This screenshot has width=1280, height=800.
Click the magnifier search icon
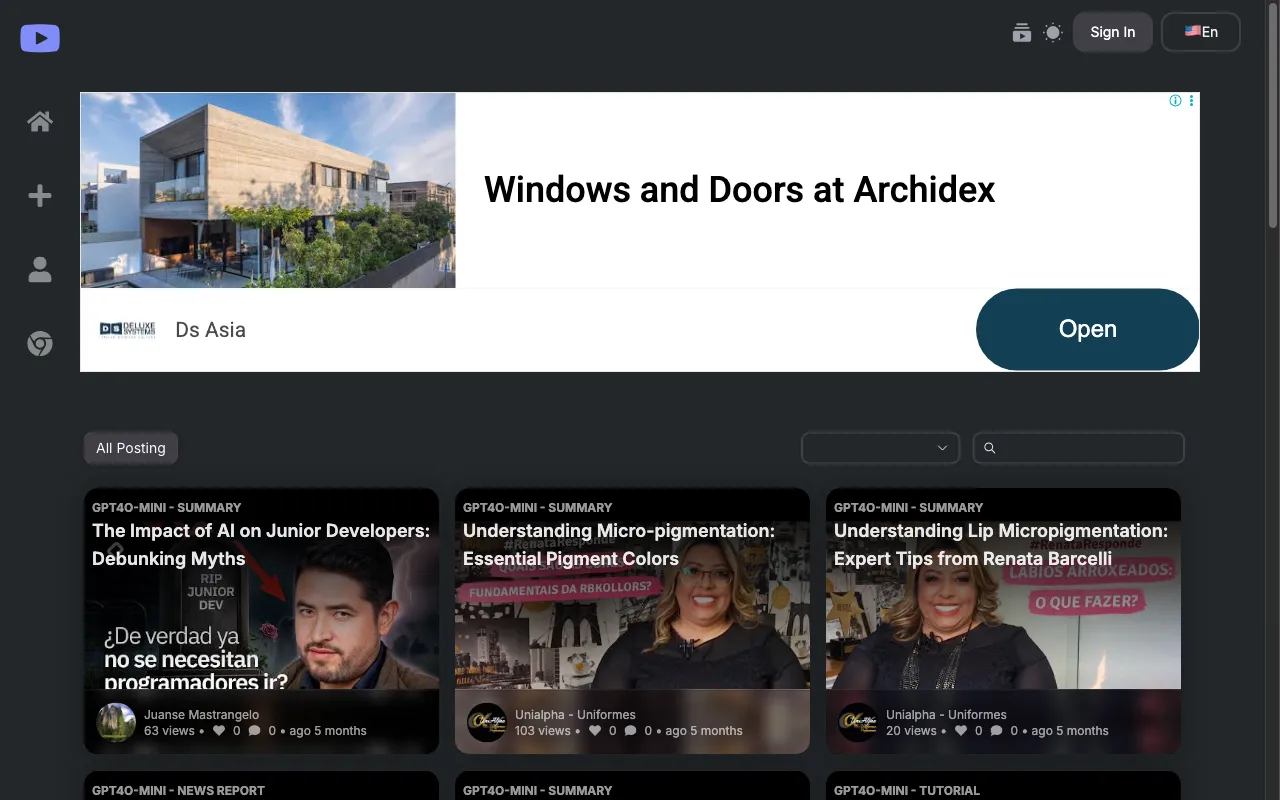click(990, 448)
